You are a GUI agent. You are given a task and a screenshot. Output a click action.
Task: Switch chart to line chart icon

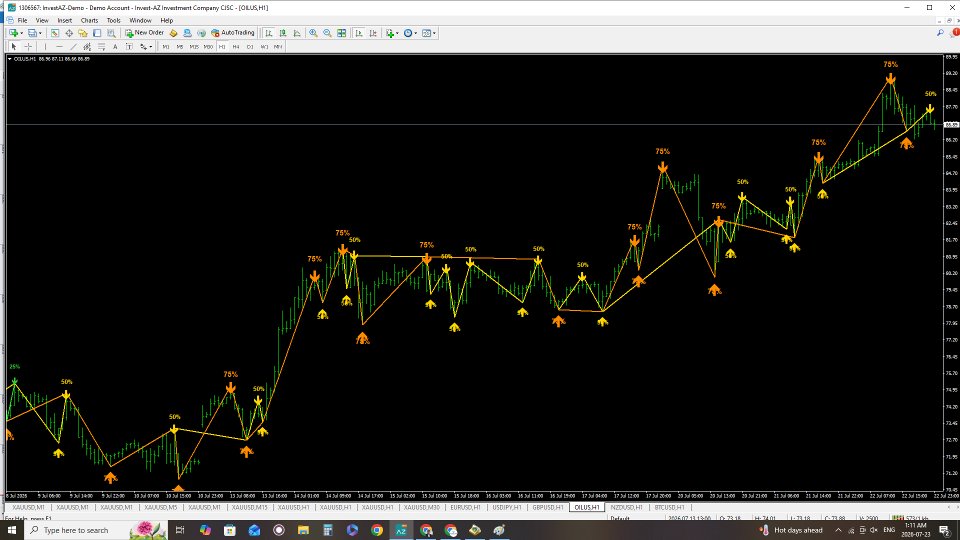(297, 33)
